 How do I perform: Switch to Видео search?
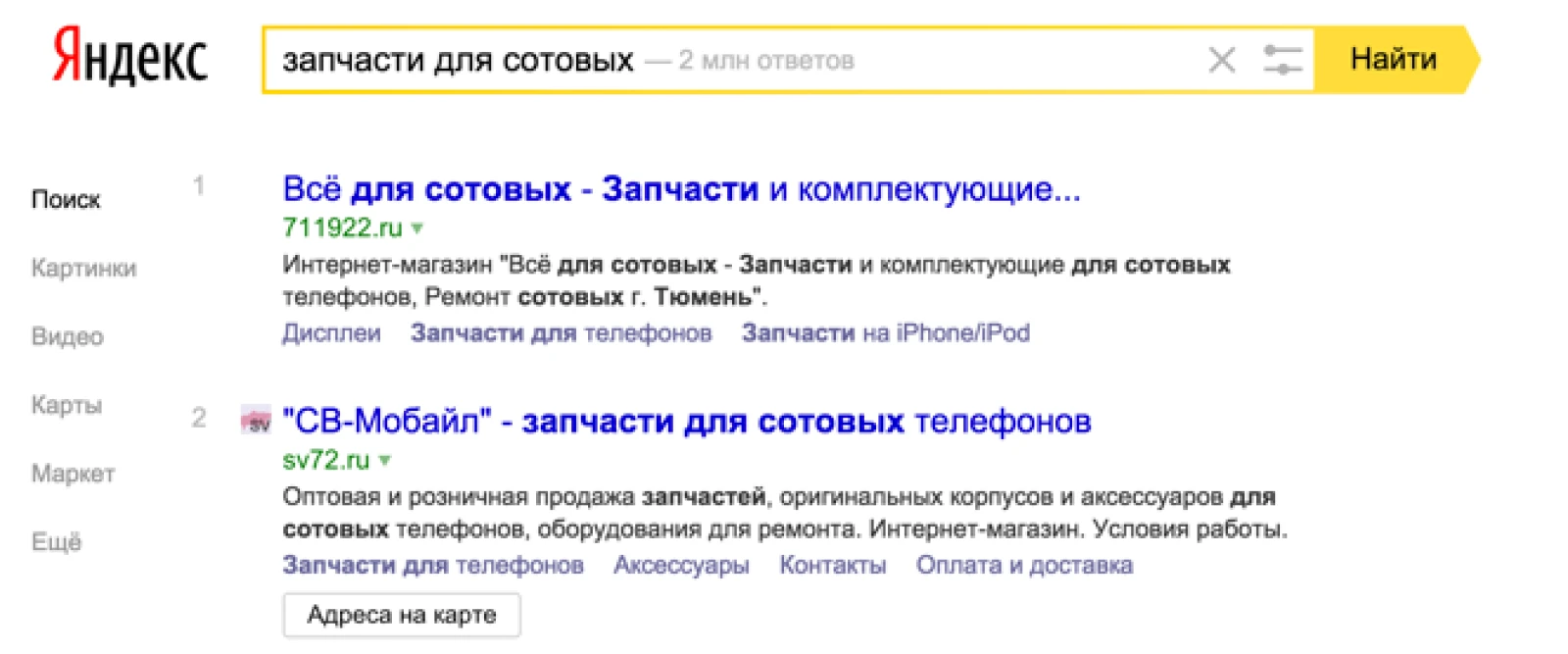click(x=68, y=336)
